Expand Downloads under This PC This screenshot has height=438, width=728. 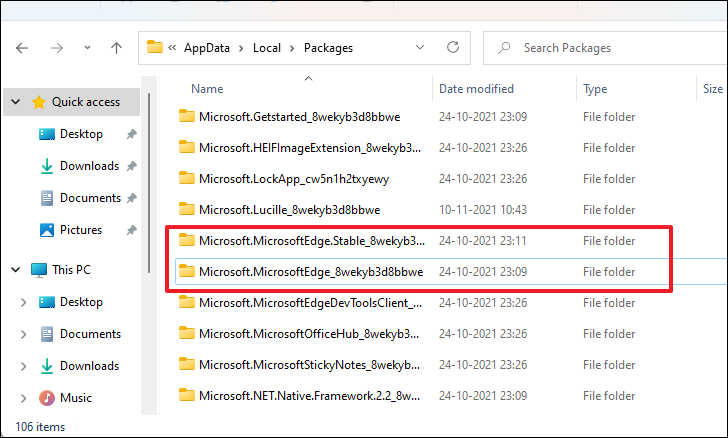(23, 366)
